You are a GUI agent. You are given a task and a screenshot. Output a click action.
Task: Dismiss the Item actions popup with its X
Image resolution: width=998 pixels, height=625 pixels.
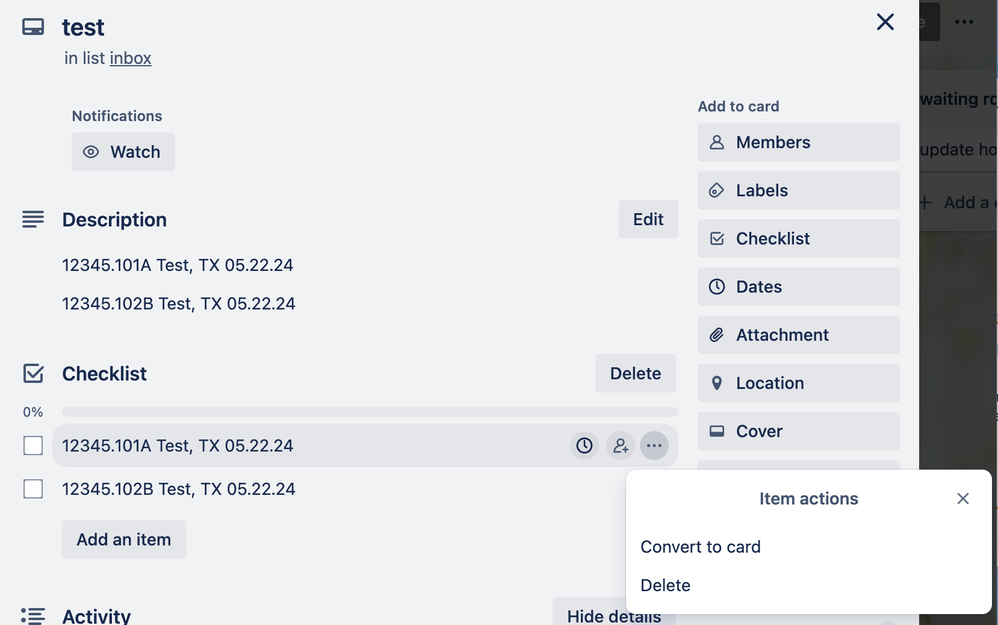(x=962, y=498)
